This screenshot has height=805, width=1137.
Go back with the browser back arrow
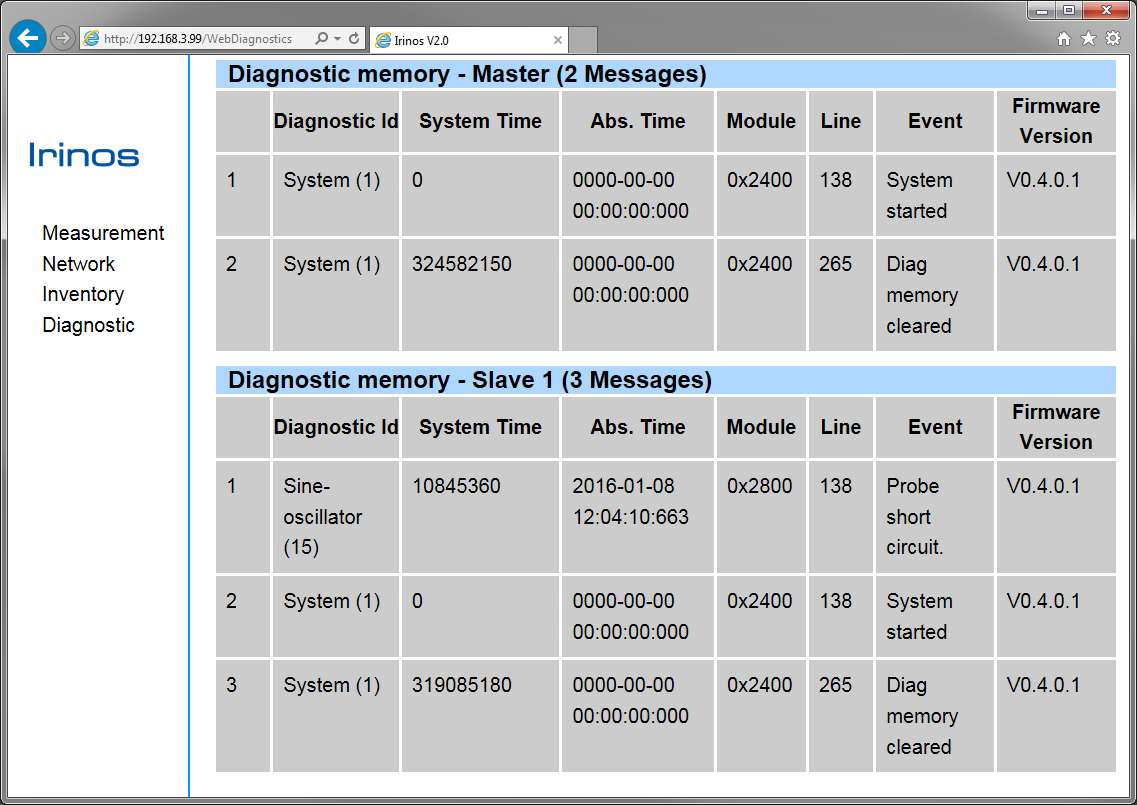(28, 38)
